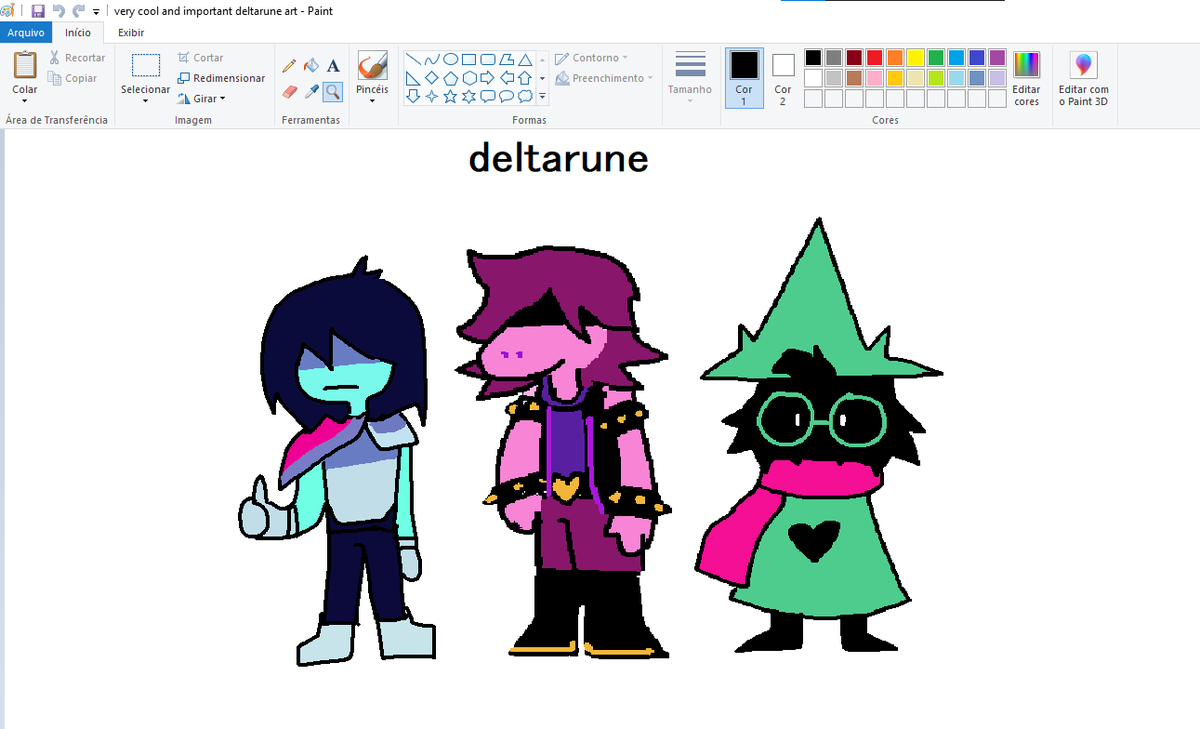Screen dimensions: 1200x729
Task: Pick the brown color swatch
Action: (x=854, y=78)
